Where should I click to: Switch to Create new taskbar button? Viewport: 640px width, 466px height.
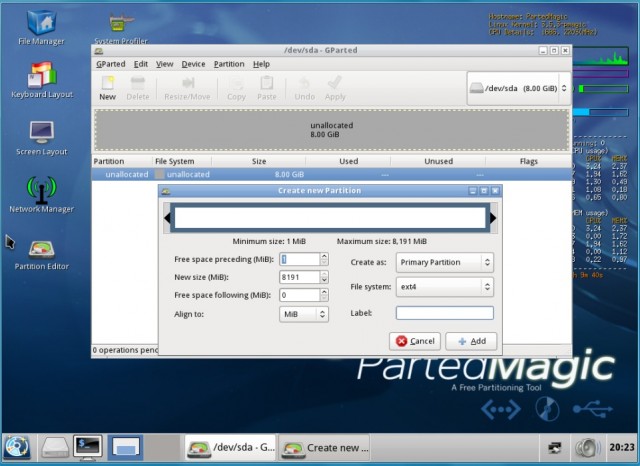tap(324, 448)
